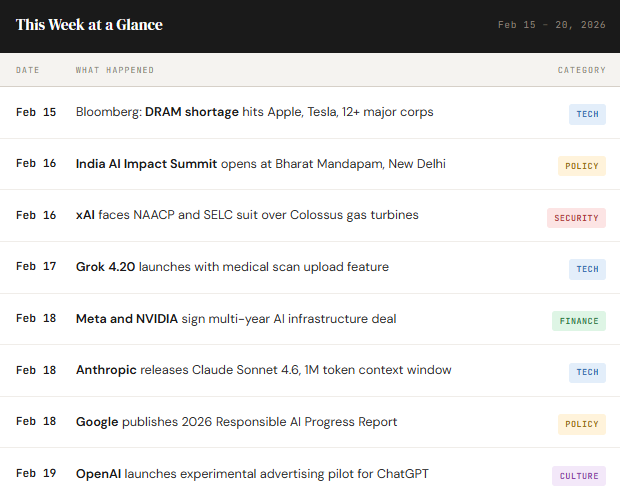Select the CULTURE tag on OpenAI row
The image size is (620, 495).
click(579, 476)
